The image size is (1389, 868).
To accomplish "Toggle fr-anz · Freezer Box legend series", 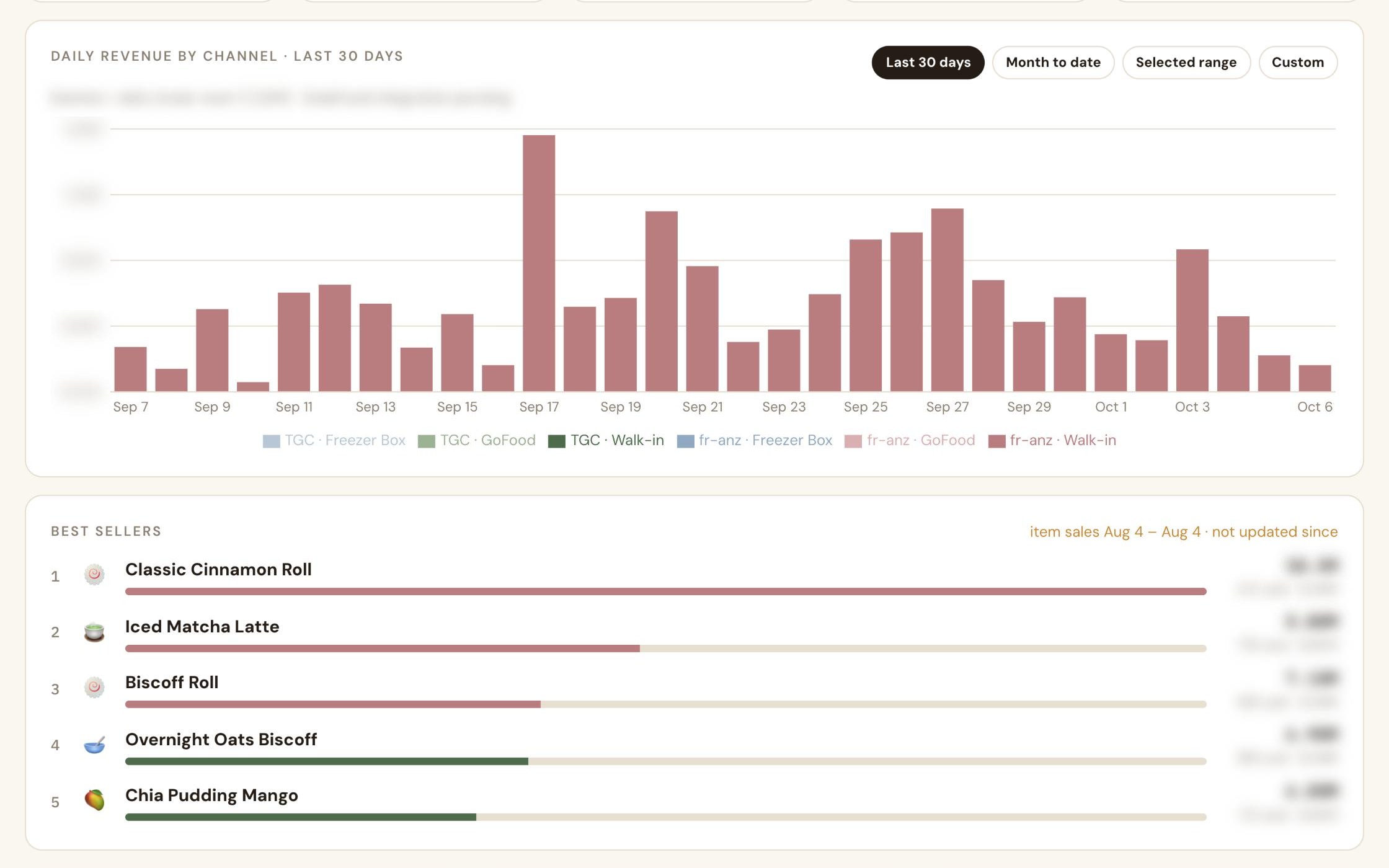I will click(x=754, y=441).
